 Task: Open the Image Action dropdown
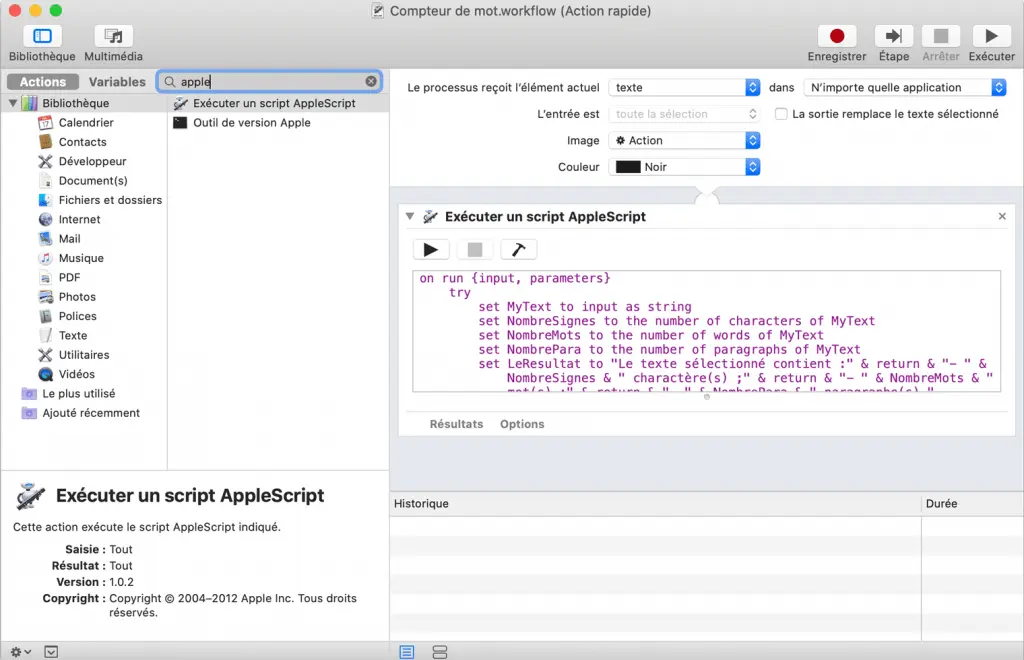(x=684, y=140)
